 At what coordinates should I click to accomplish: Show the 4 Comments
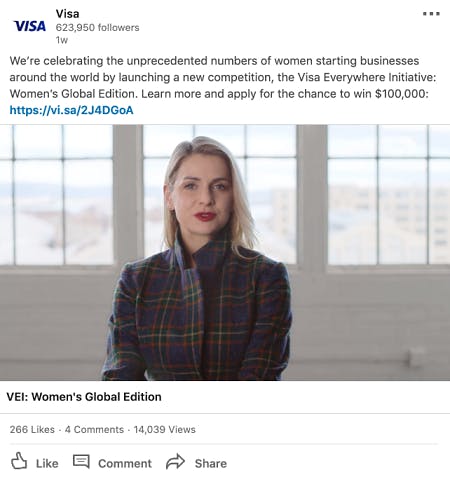coord(94,429)
